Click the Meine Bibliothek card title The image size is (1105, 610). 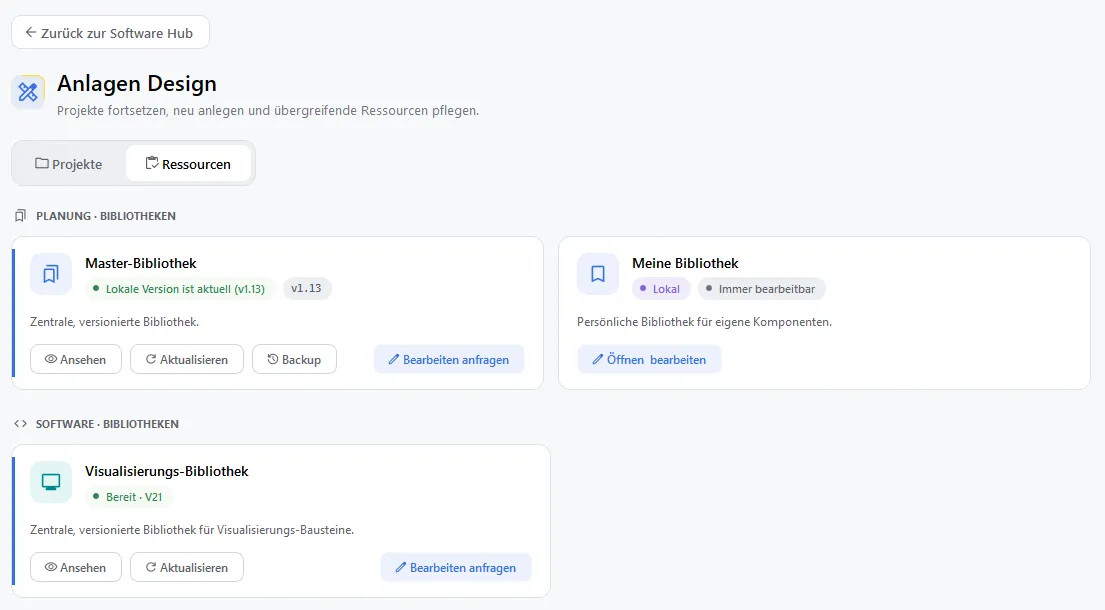[x=685, y=263]
